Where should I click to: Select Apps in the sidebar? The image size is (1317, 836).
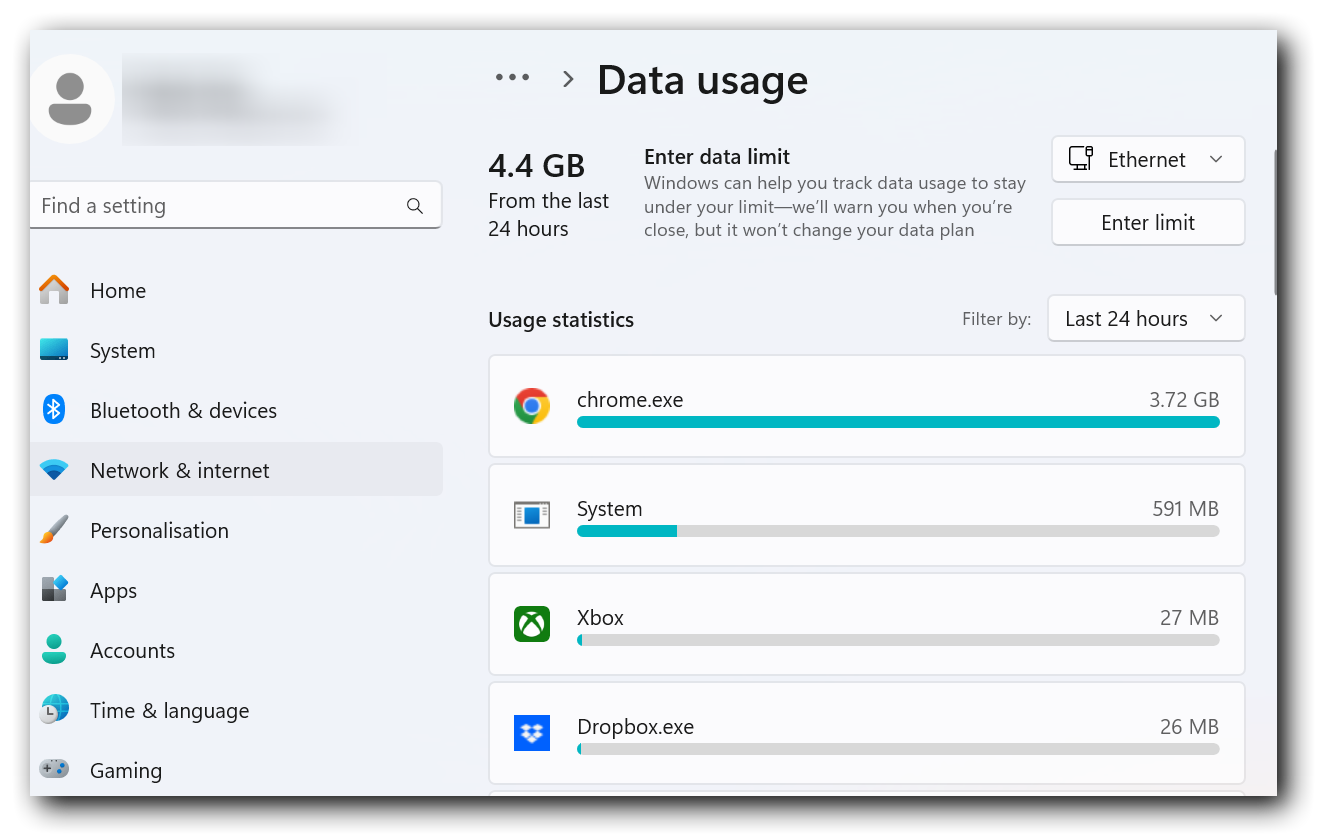click(113, 590)
